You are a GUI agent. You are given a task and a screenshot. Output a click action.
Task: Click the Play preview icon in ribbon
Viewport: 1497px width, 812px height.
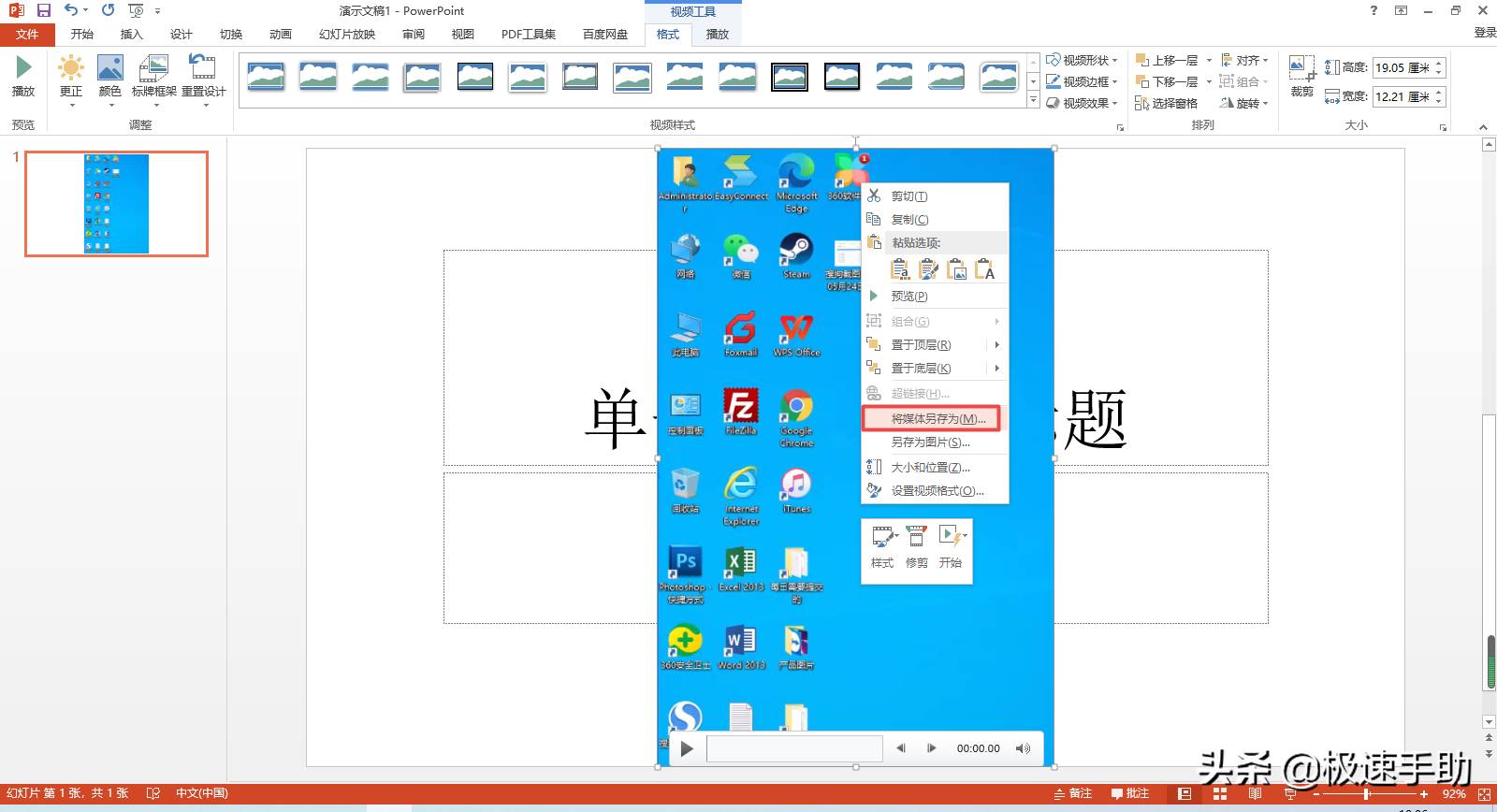click(23, 67)
